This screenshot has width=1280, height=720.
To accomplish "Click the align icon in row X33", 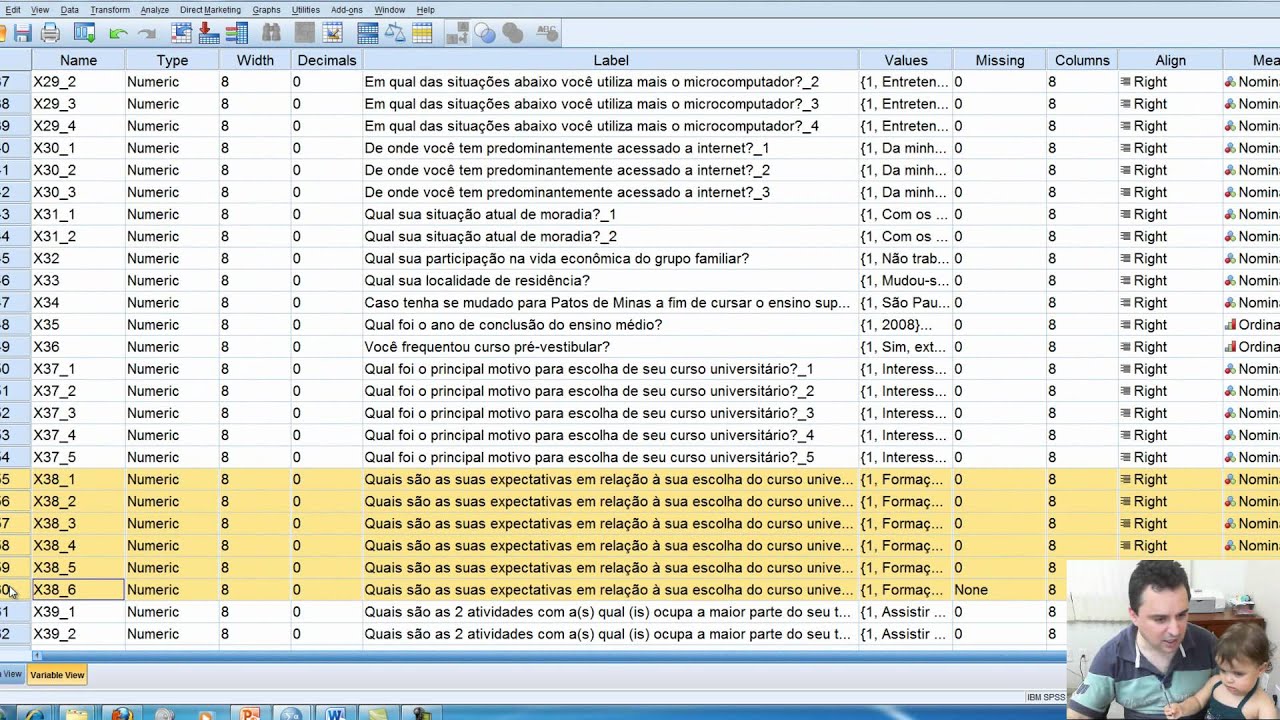I will click(x=1125, y=281).
